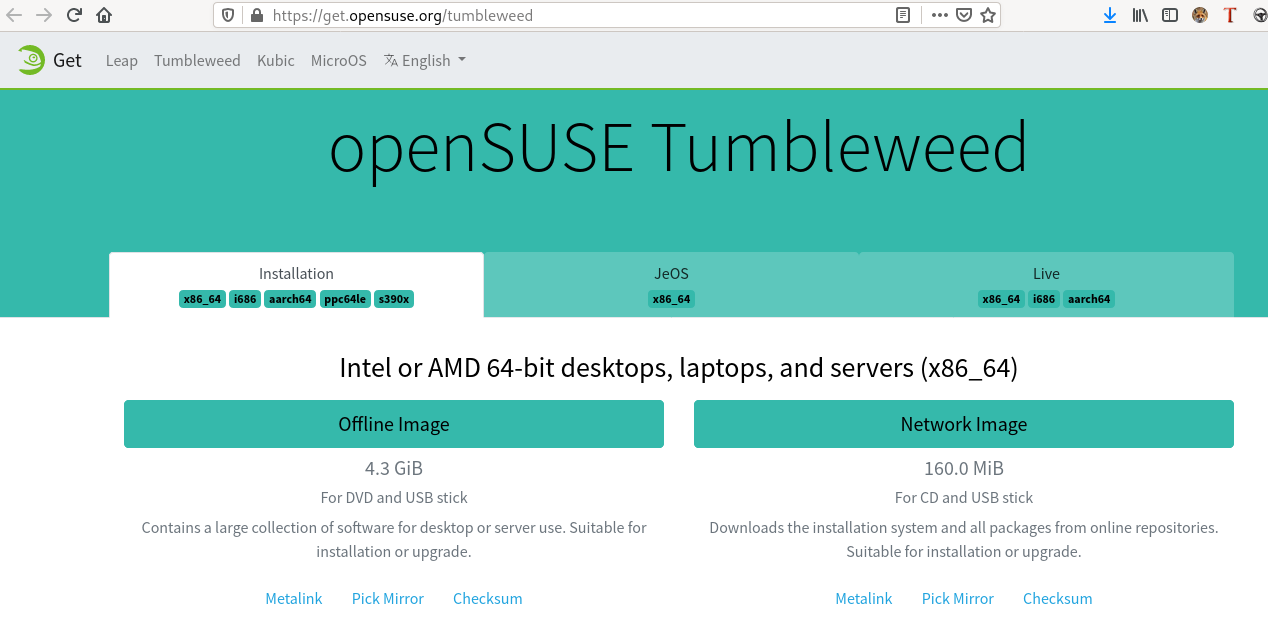Select the Live tab
Viewport: 1268px width, 626px height.
coord(1046,285)
